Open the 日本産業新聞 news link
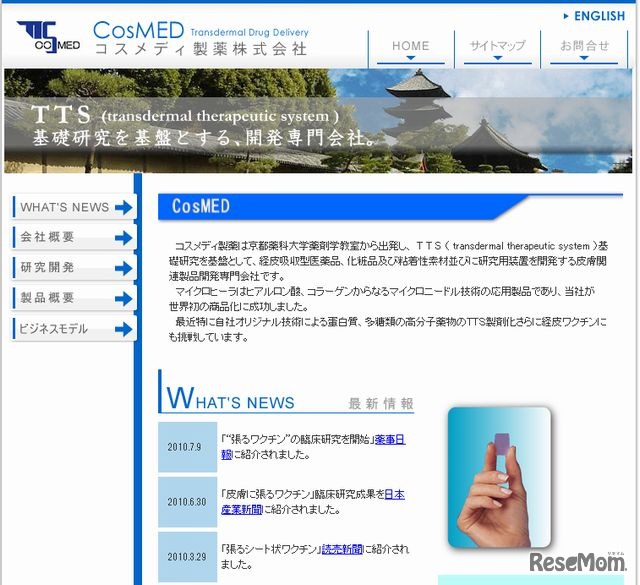 395,495
